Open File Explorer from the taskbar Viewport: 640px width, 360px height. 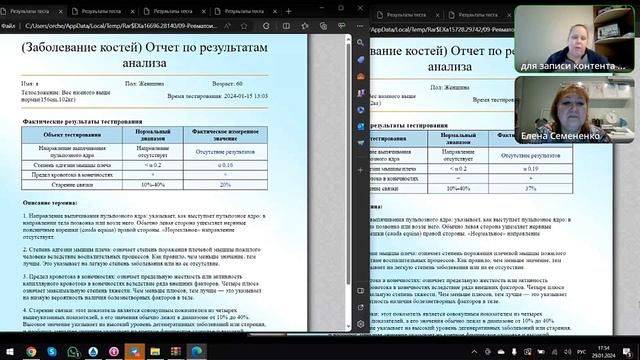[x=155, y=351]
